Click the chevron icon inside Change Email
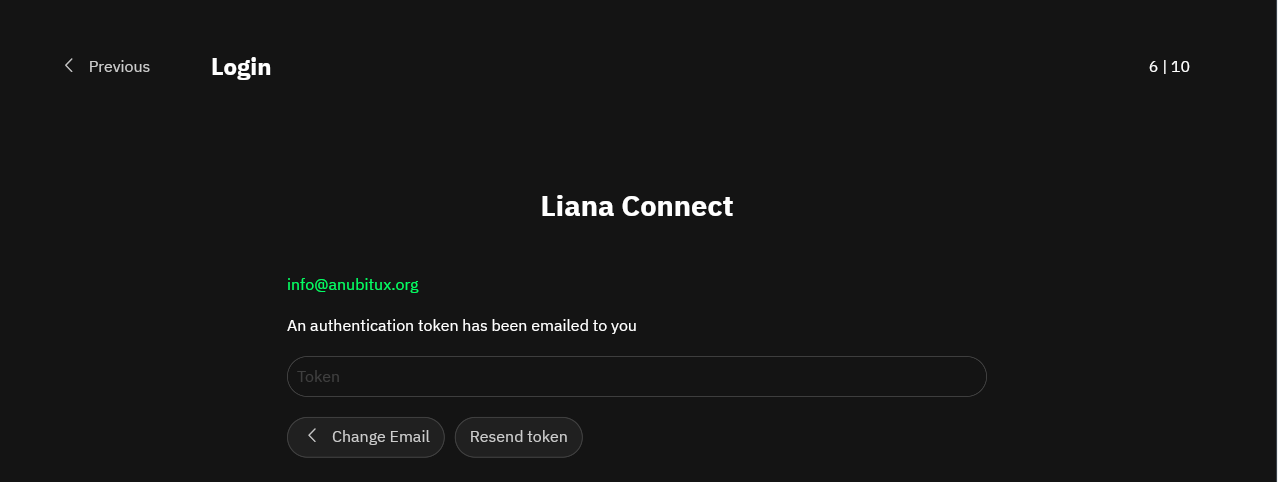This screenshot has width=1278, height=482. pos(312,436)
